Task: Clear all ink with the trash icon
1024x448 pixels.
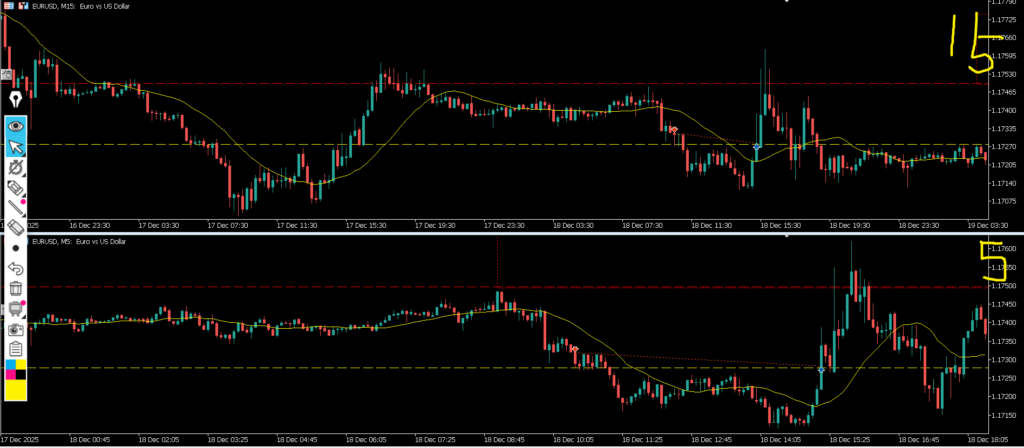Action: tap(16, 288)
